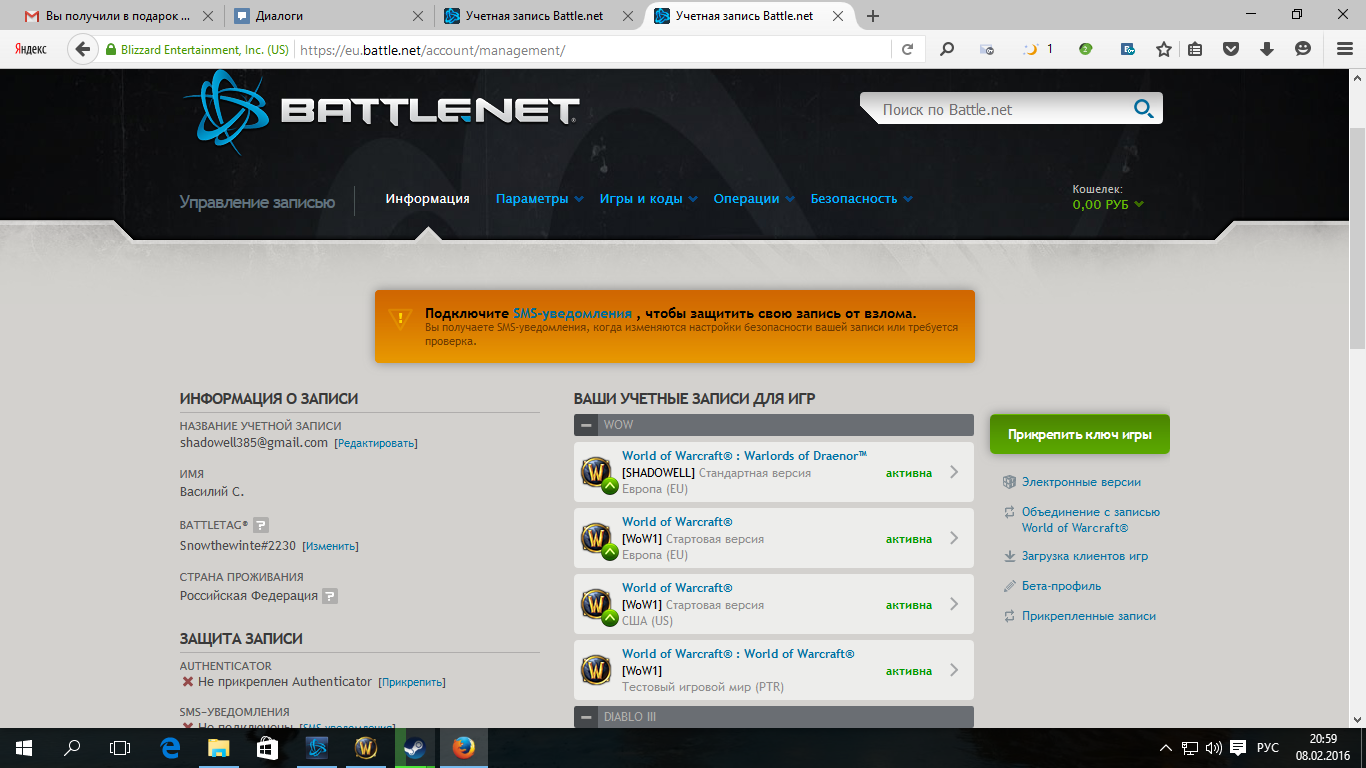Open Warlords of Draenor account chevron
Image resolution: width=1366 pixels, height=768 pixels.
point(954,472)
